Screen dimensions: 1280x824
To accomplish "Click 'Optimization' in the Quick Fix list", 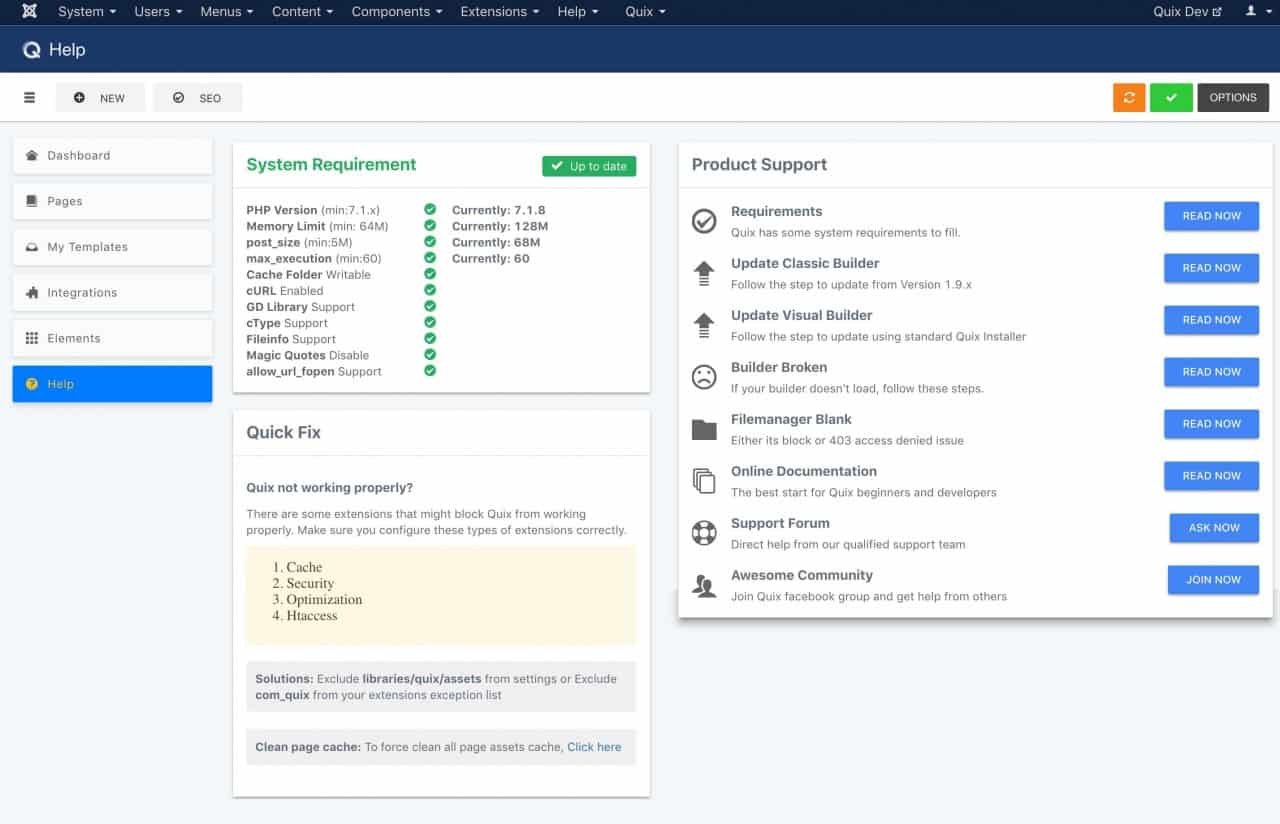I will click(324, 600).
